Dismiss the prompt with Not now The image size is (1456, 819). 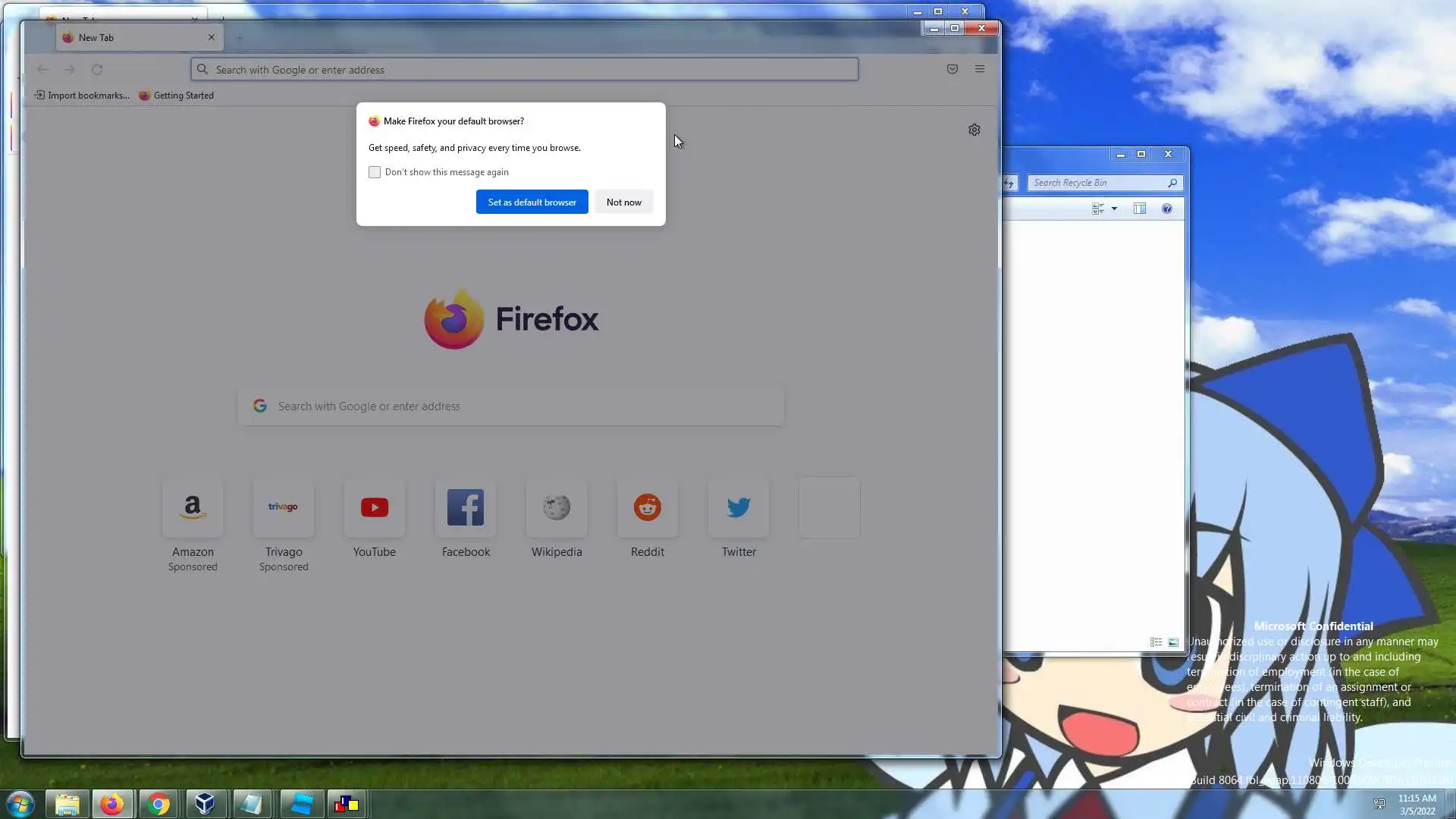click(623, 202)
